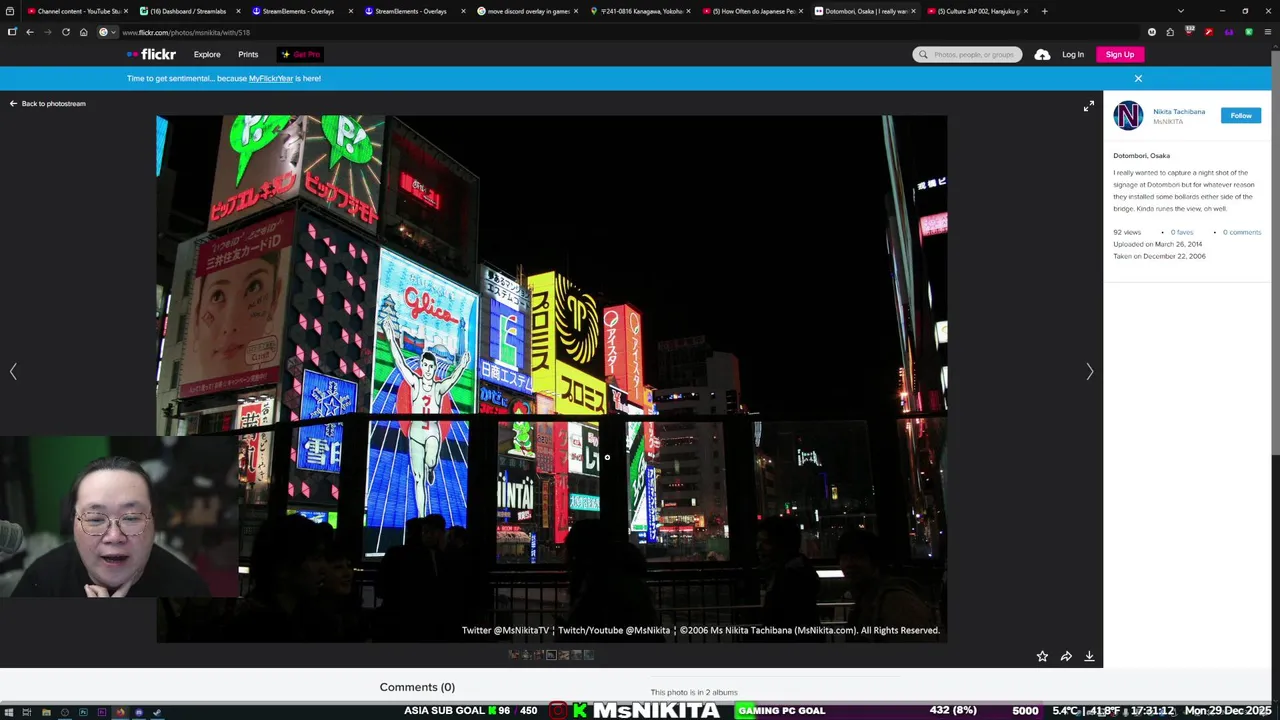Select the first thumbnail in photo filmstrip

click(x=514, y=655)
